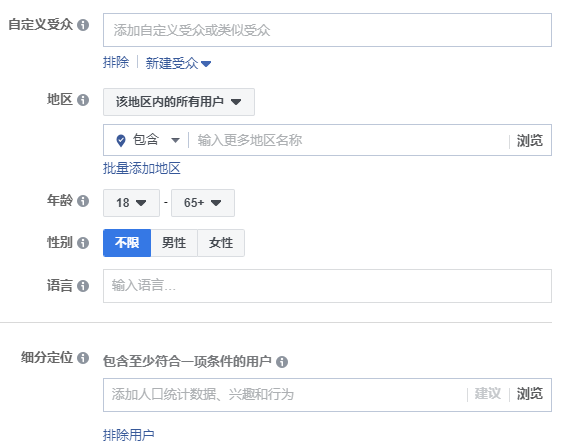Open minimum age 18 dropdown

tap(131, 203)
